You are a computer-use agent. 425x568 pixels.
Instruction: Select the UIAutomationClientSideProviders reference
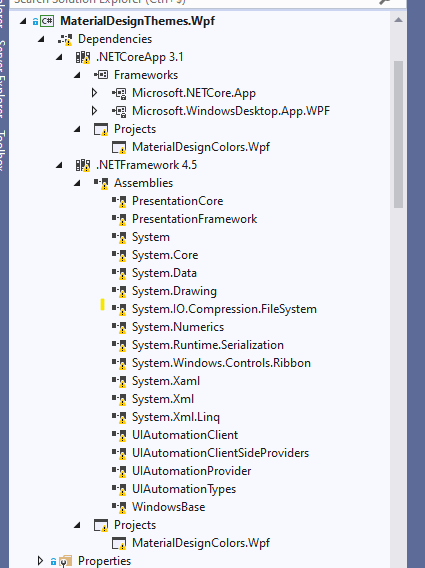[220, 453]
